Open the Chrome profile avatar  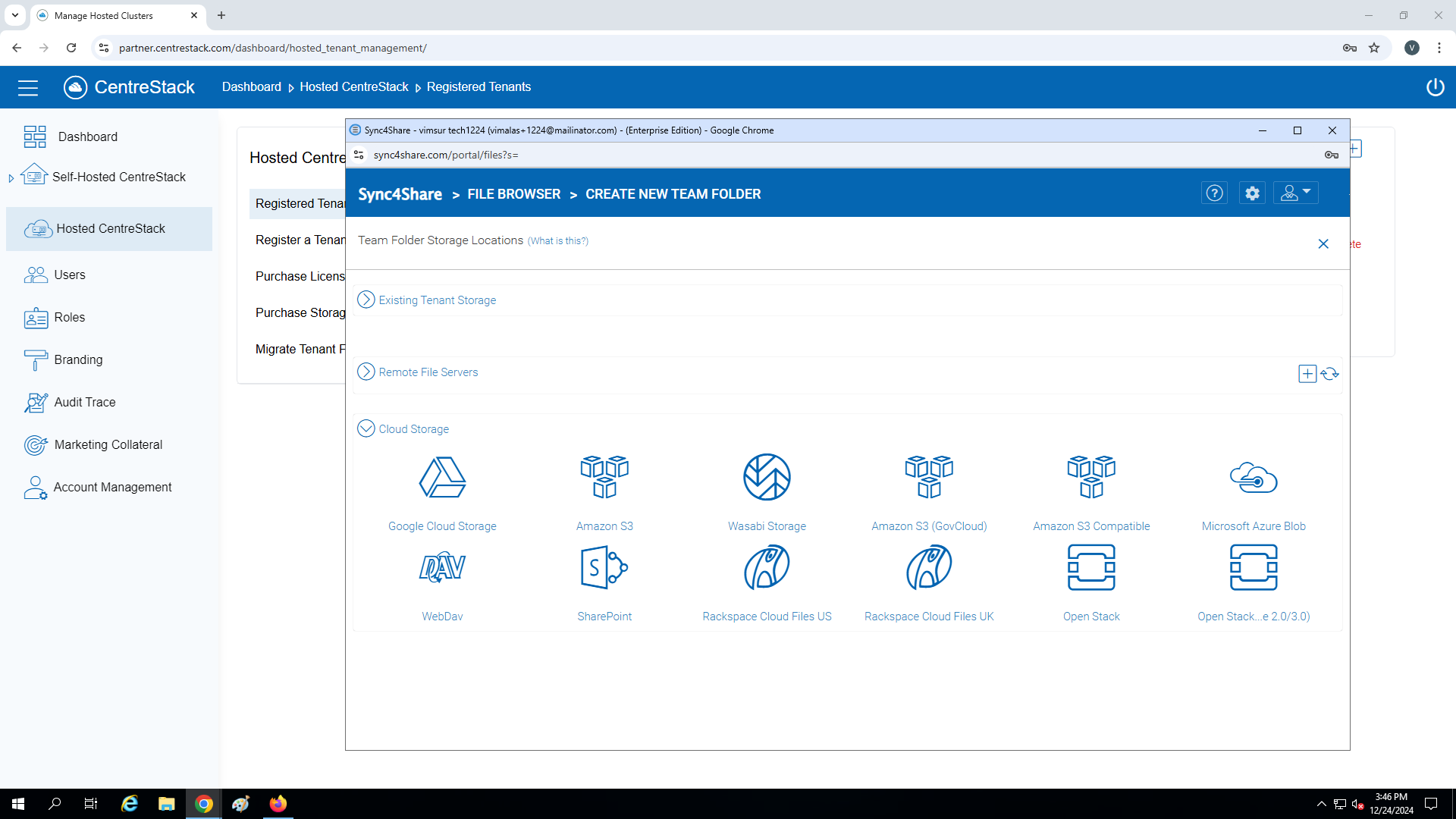click(x=1411, y=48)
